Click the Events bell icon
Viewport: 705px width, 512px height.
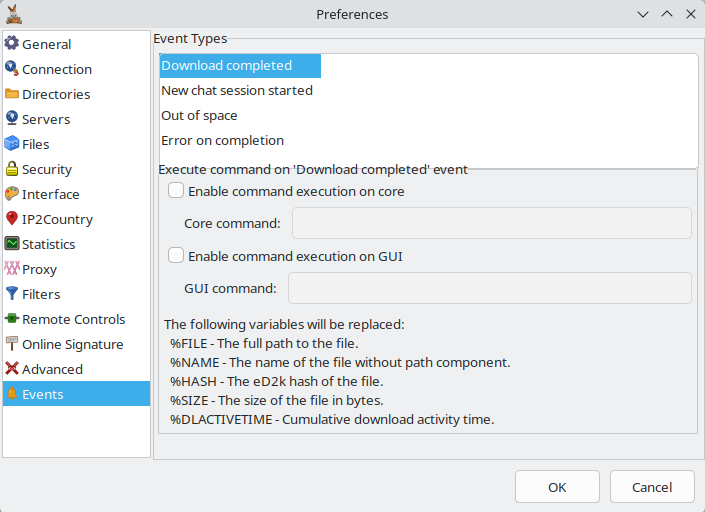tap(12, 394)
